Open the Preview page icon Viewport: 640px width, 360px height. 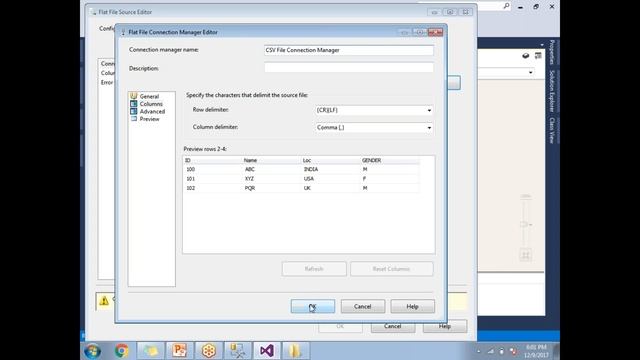point(133,119)
